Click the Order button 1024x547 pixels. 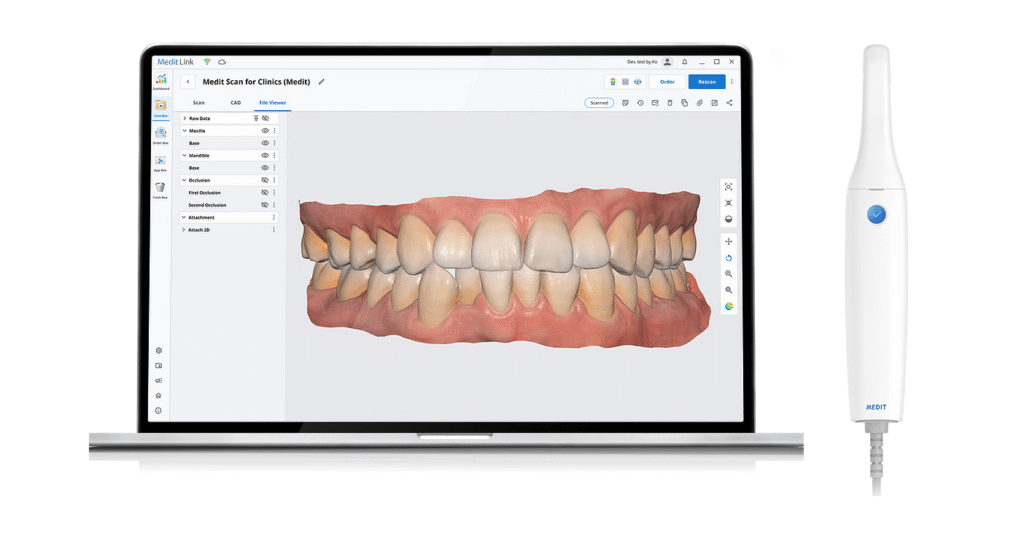click(666, 82)
